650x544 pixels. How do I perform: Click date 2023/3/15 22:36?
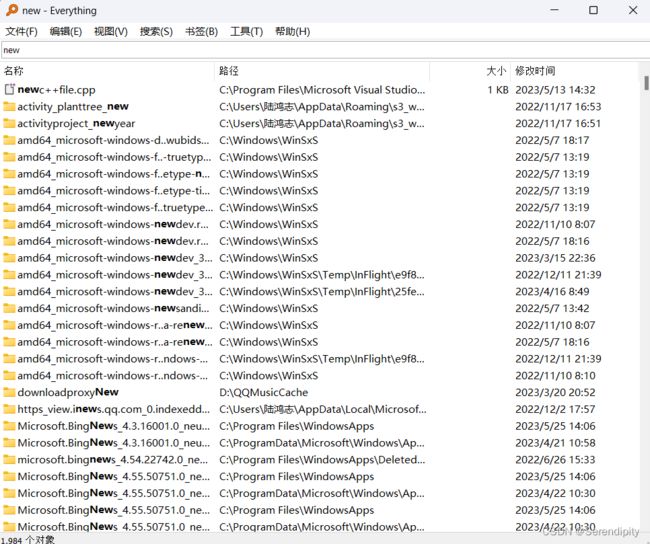pos(555,258)
